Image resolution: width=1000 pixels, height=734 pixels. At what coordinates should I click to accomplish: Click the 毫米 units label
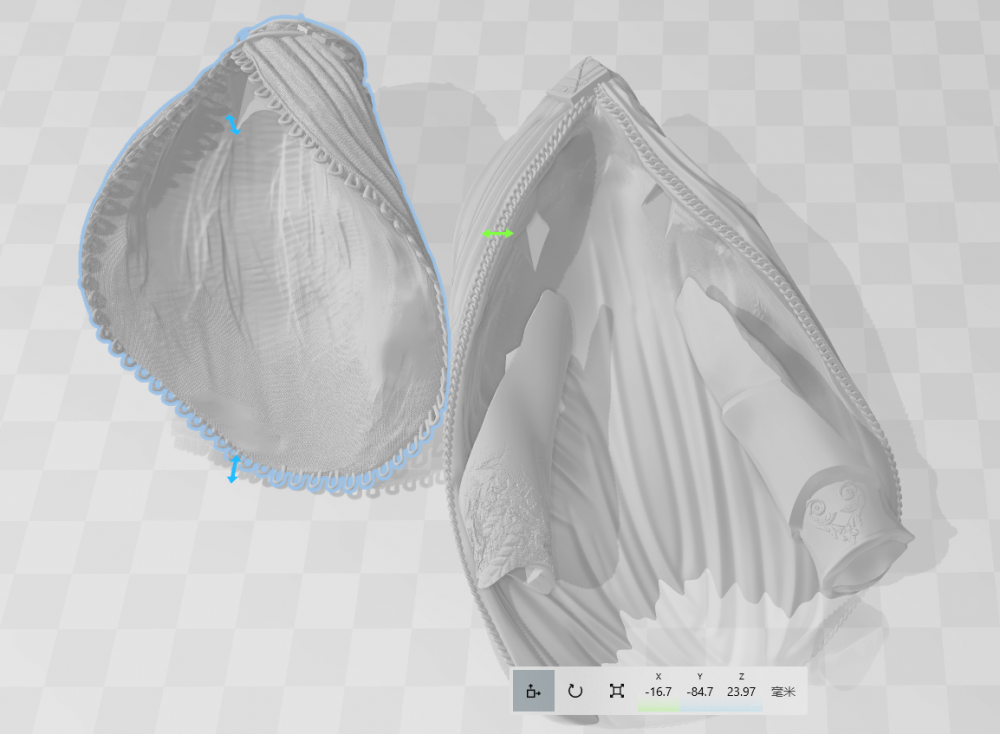[x=783, y=692]
